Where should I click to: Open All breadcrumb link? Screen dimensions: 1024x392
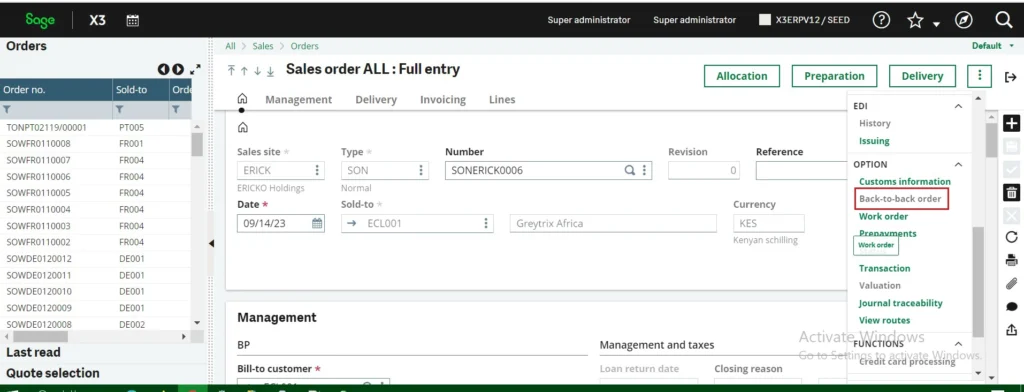point(231,46)
